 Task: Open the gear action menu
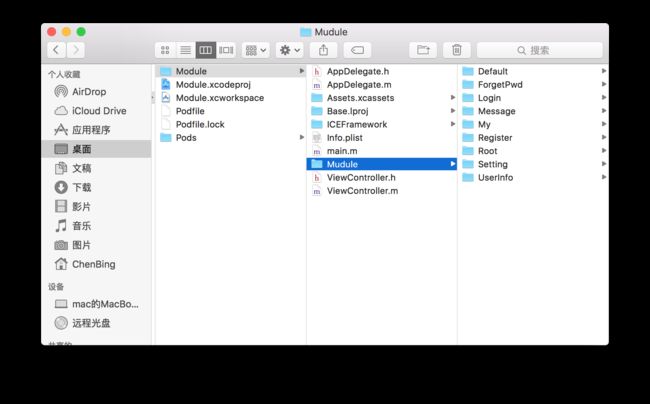pyautogui.click(x=290, y=50)
